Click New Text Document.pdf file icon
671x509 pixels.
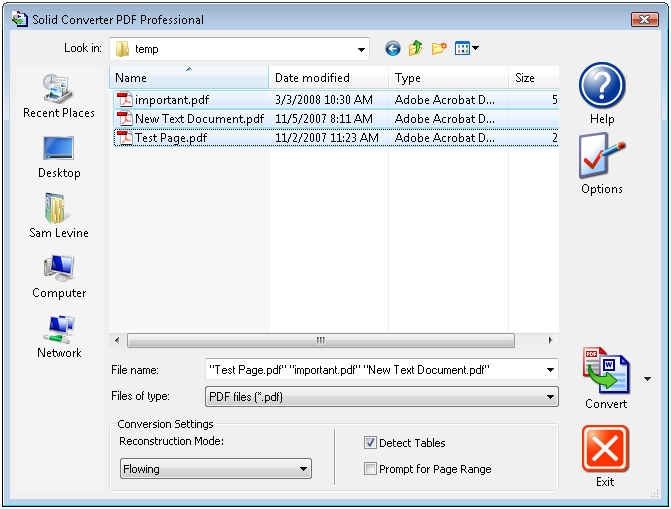pyautogui.click(x=125, y=119)
